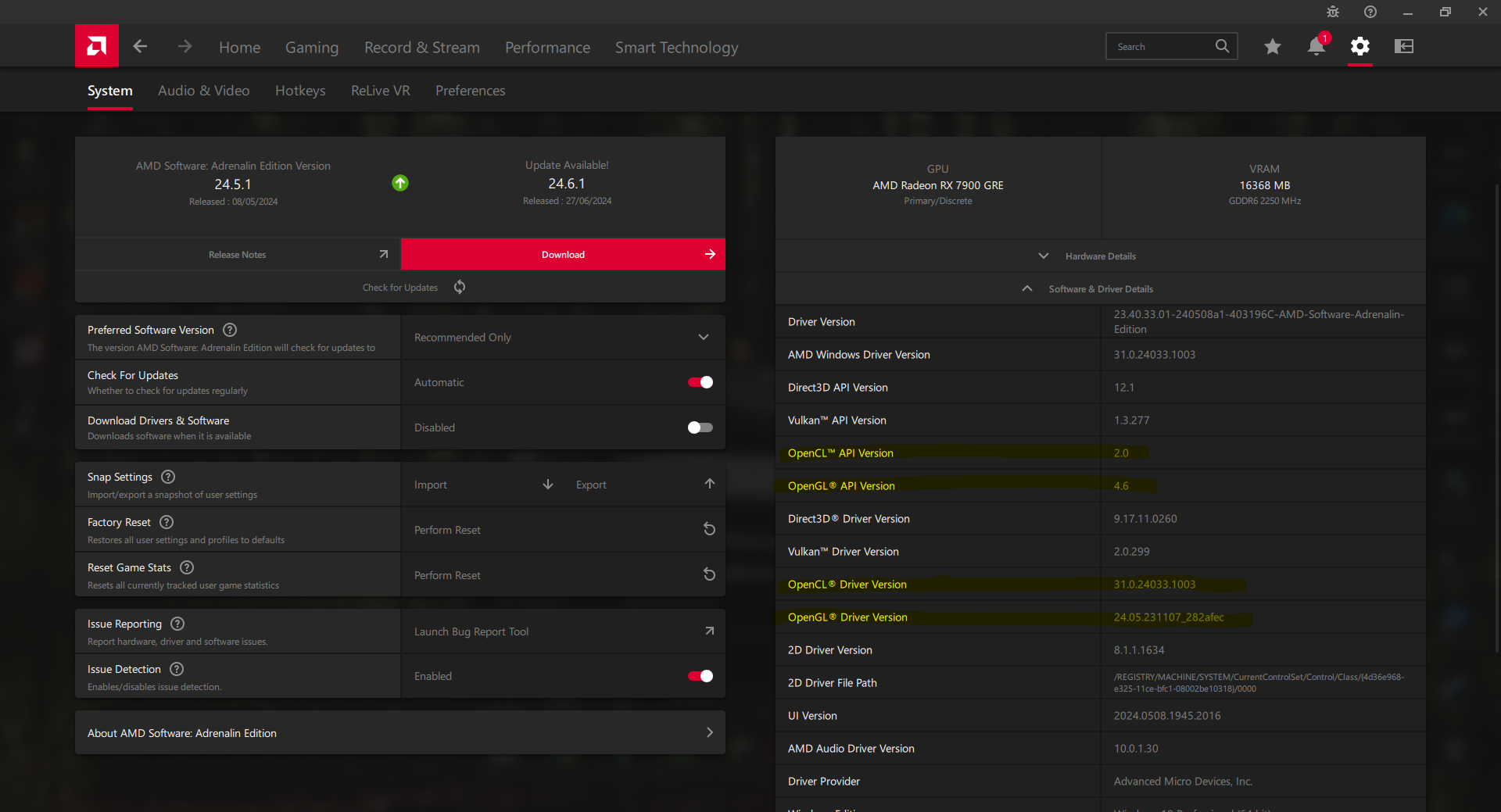Click Driver Provider Advanced Micro Devices value
This screenshot has width=1501, height=812.
click(1183, 782)
